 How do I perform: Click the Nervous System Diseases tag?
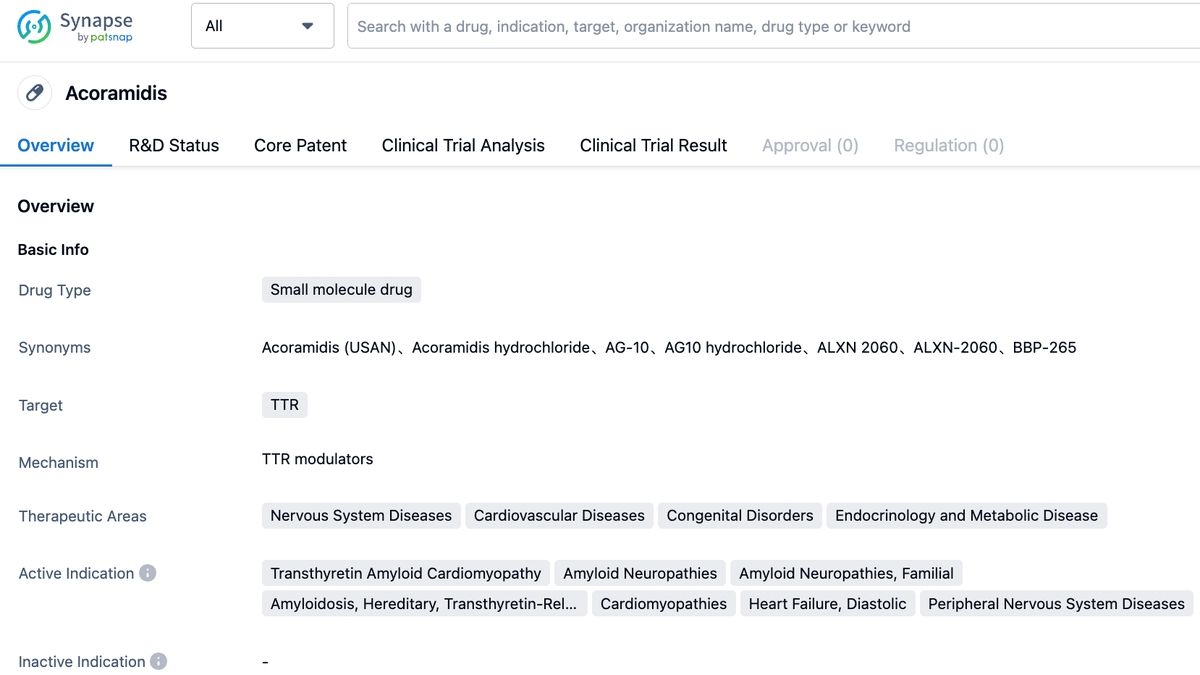[x=360, y=515]
